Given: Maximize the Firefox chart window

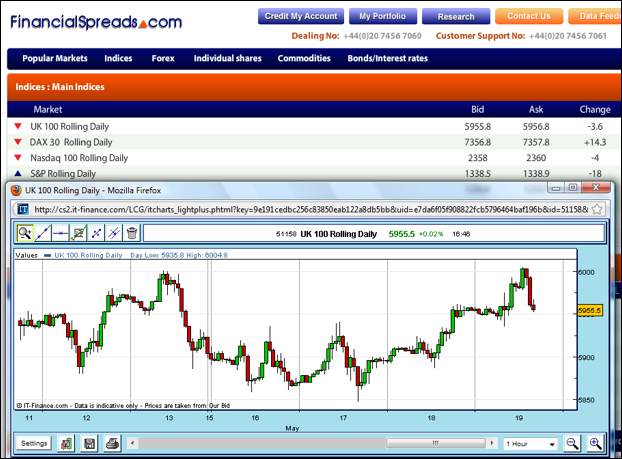Looking at the screenshot, I should [x=573, y=187].
